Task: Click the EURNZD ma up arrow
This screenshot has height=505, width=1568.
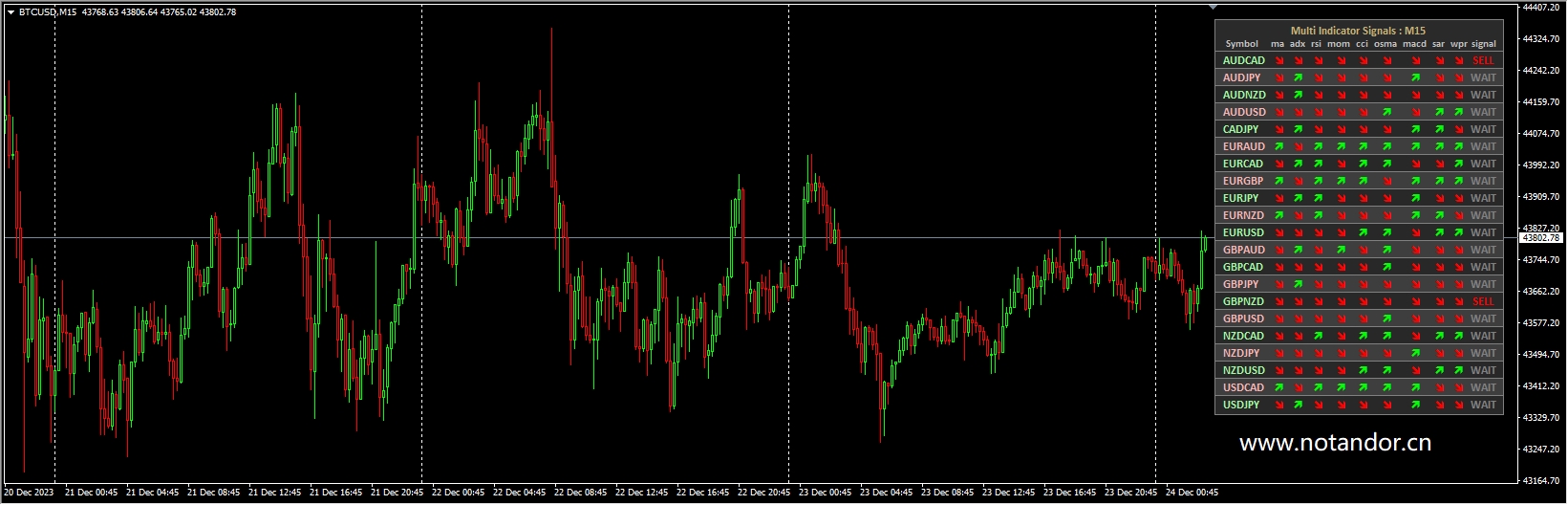Action: (x=1278, y=215)
